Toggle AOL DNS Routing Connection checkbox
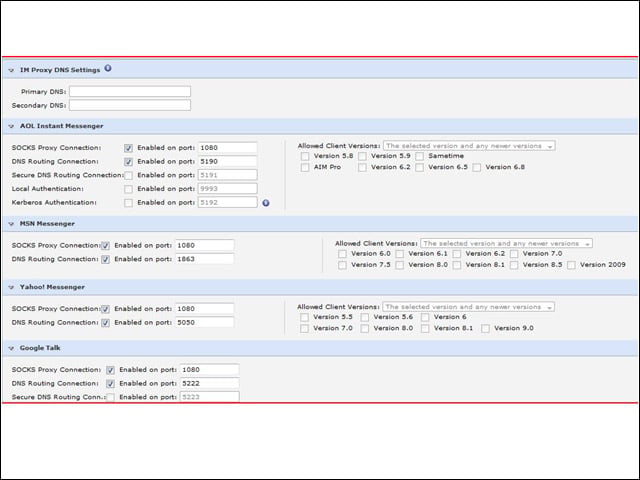 [128, 162]
